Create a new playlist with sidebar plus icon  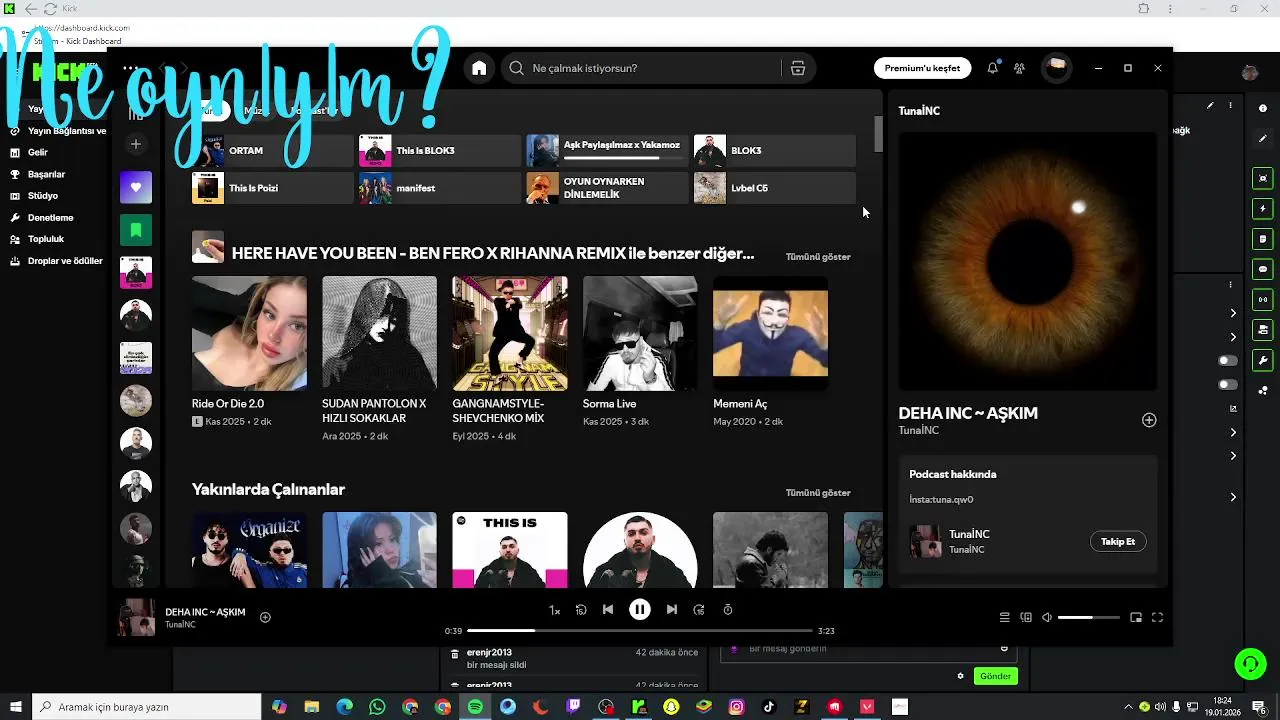pos(136,144)
